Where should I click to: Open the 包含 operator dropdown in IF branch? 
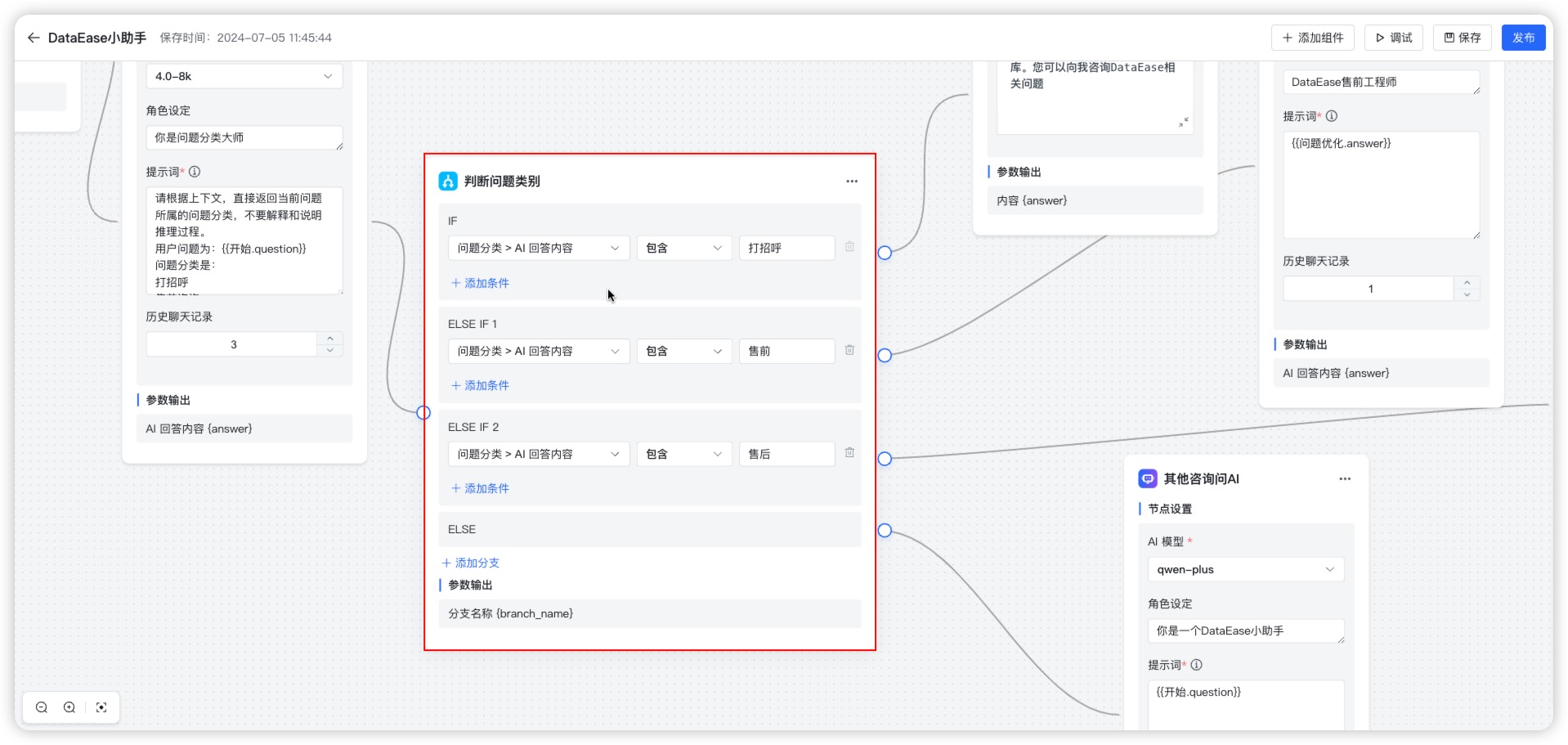(x=683, y=247)
